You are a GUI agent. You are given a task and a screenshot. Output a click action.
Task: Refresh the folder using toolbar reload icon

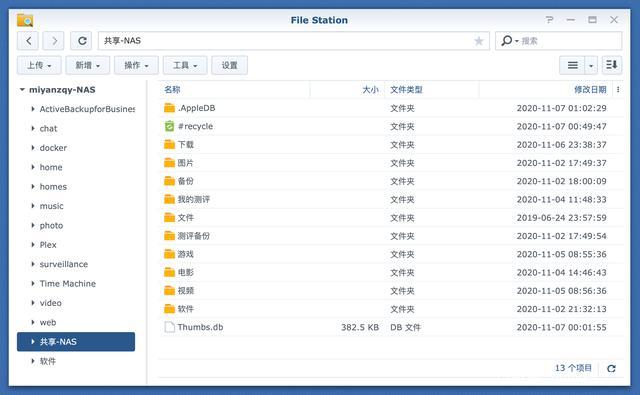82,41
